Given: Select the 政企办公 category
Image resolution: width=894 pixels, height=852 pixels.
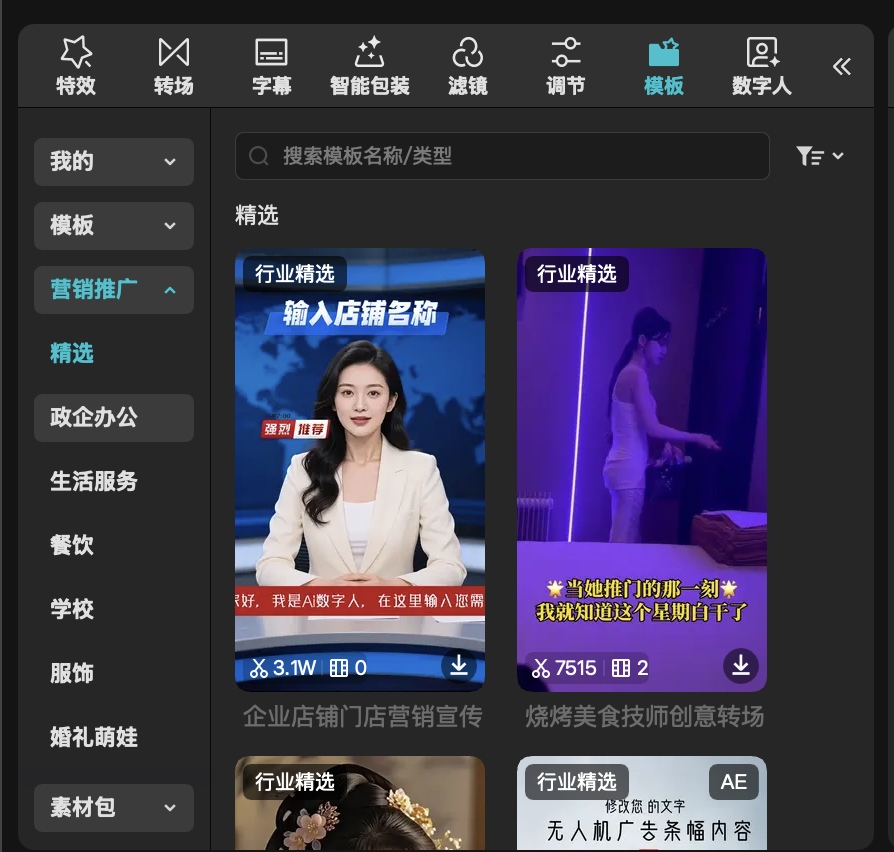Looking at the screenshot, I should point(114,417).
